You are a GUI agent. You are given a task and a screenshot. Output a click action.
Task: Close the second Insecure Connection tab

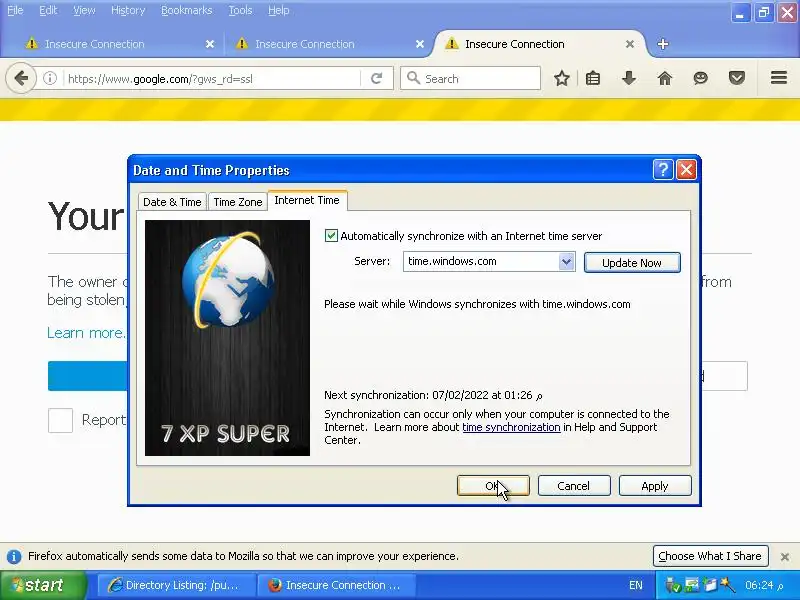420,44
